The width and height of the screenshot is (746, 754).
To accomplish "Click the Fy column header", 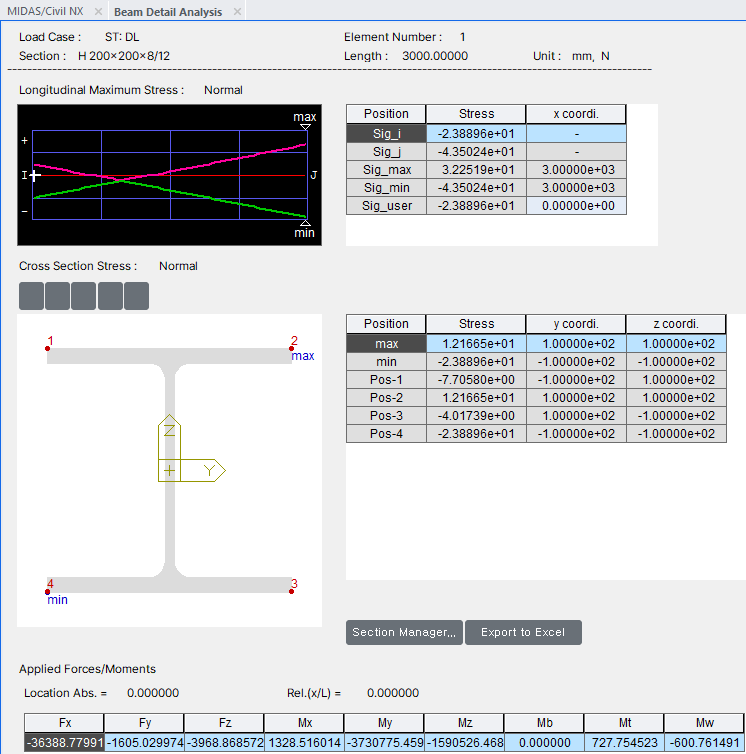I will click(x=144, y=723).
